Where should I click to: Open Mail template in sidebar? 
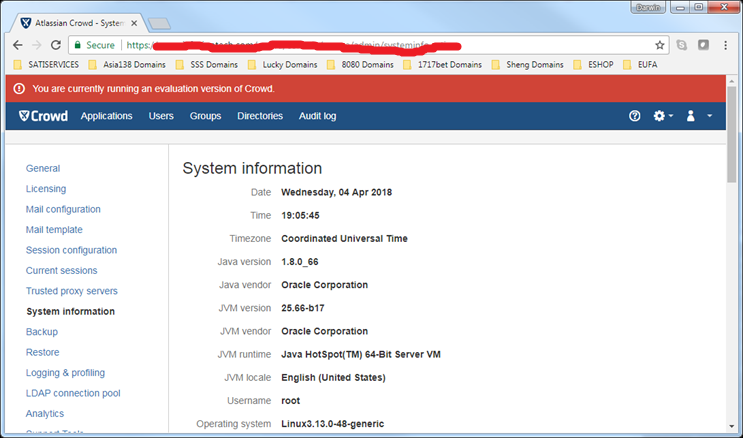54,229
